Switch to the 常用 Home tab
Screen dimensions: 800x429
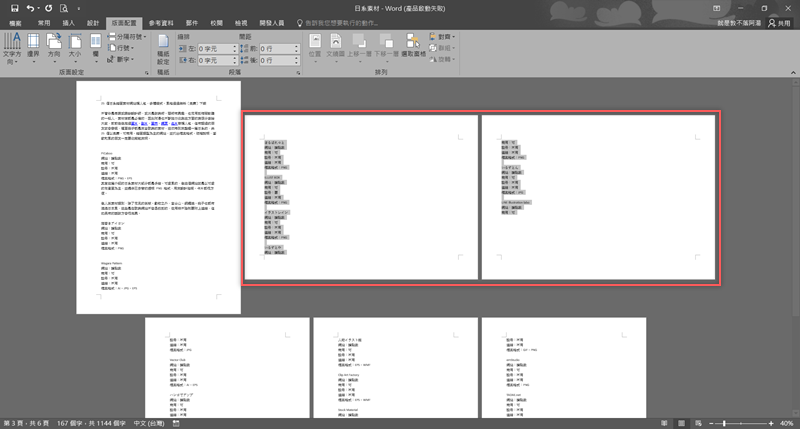44,23
